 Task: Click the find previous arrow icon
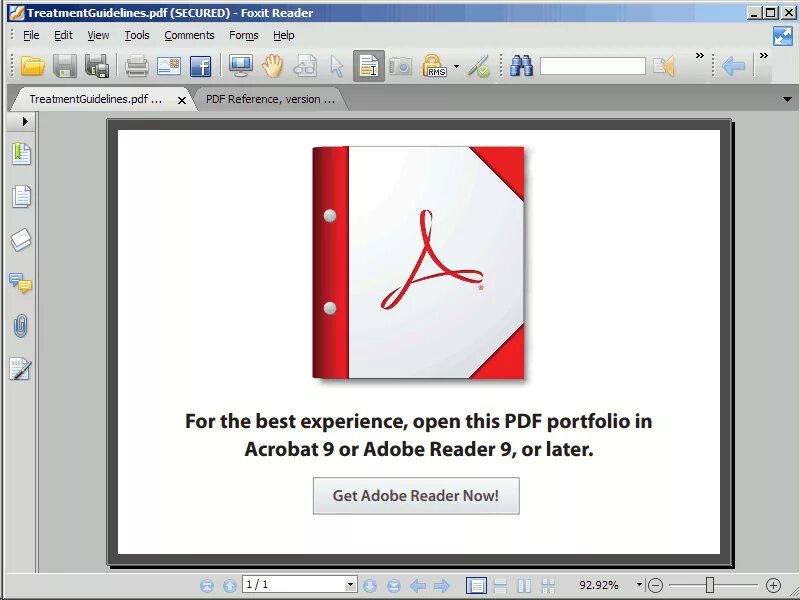pyautogui.click(x=664, y=66)
